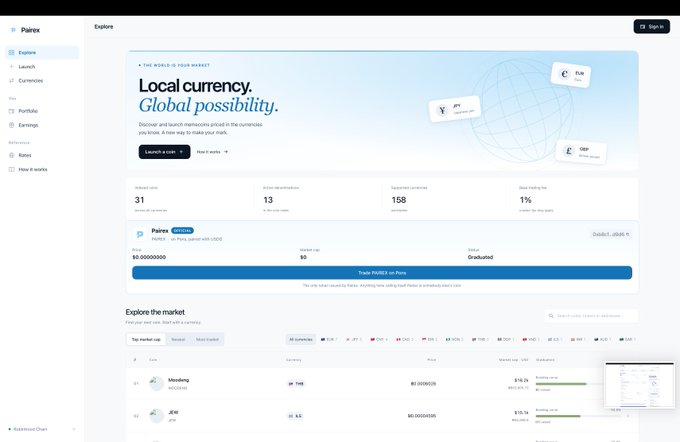This screenshot has width=680, height=442.
Task: Click the Pairex official token logo
Action: (x=140, y=234)
